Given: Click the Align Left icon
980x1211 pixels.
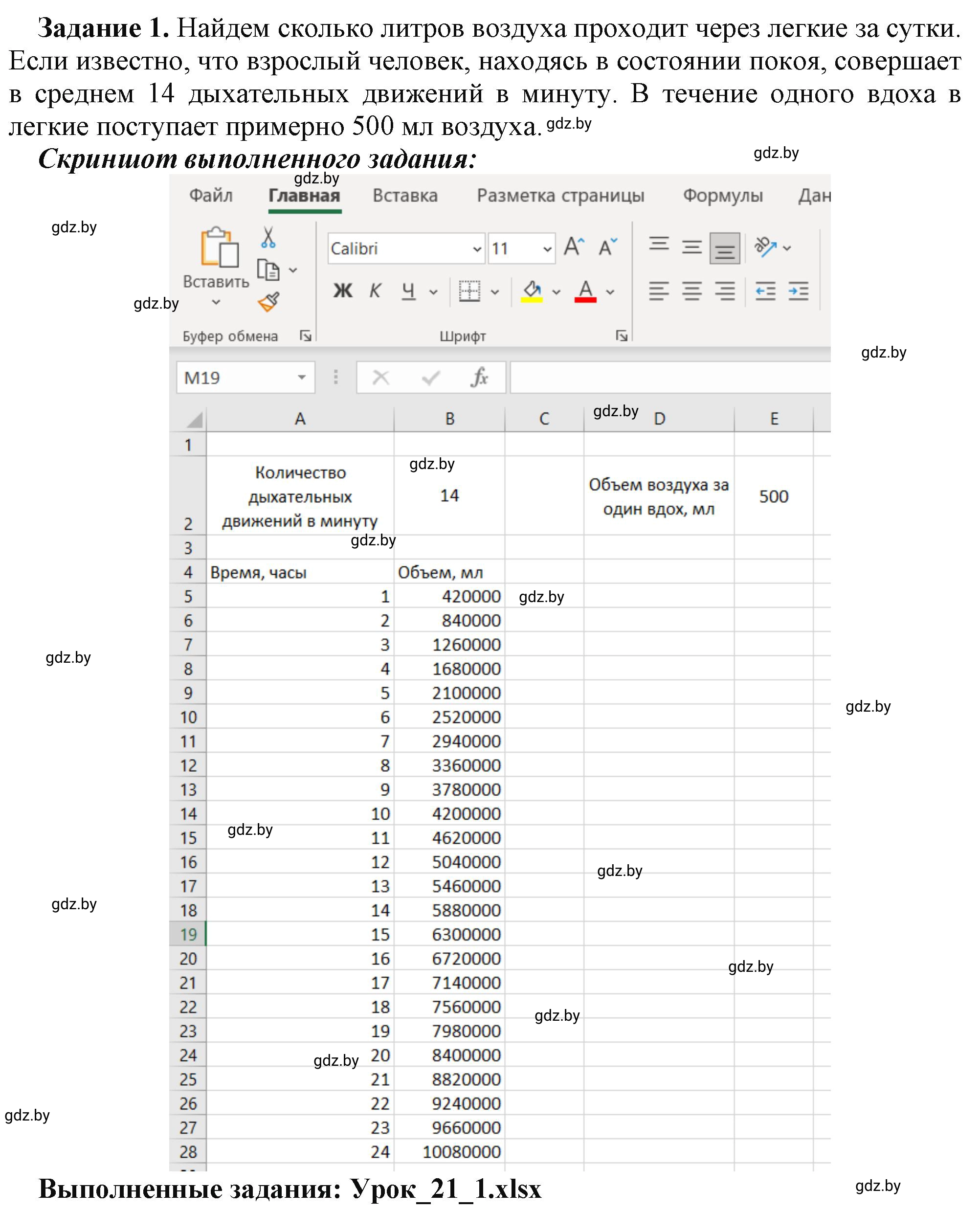Looking at the screenshot, I should click(659, 292).
